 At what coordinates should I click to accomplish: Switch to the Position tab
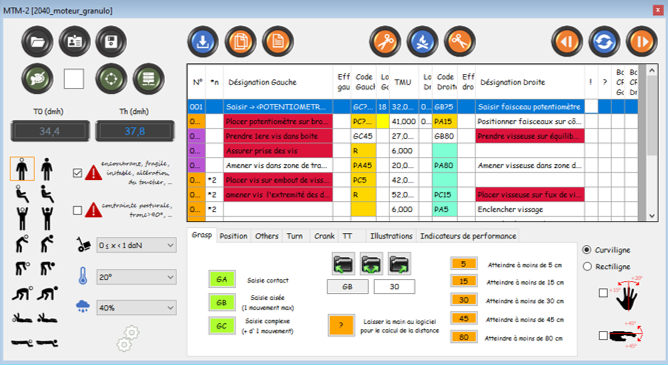[233, 236]
